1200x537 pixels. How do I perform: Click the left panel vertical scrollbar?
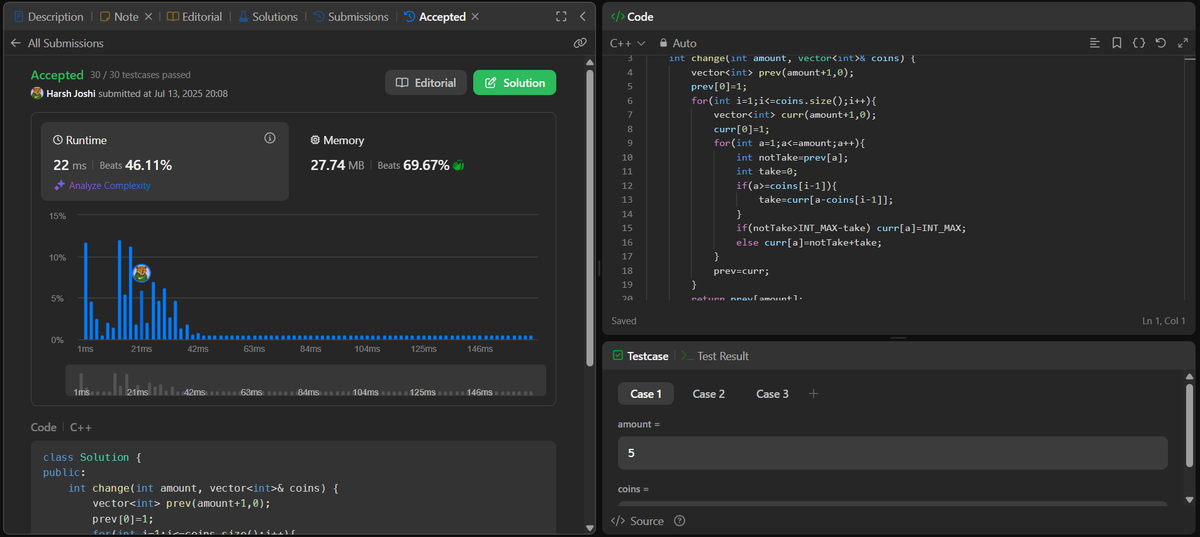(590, 216)
